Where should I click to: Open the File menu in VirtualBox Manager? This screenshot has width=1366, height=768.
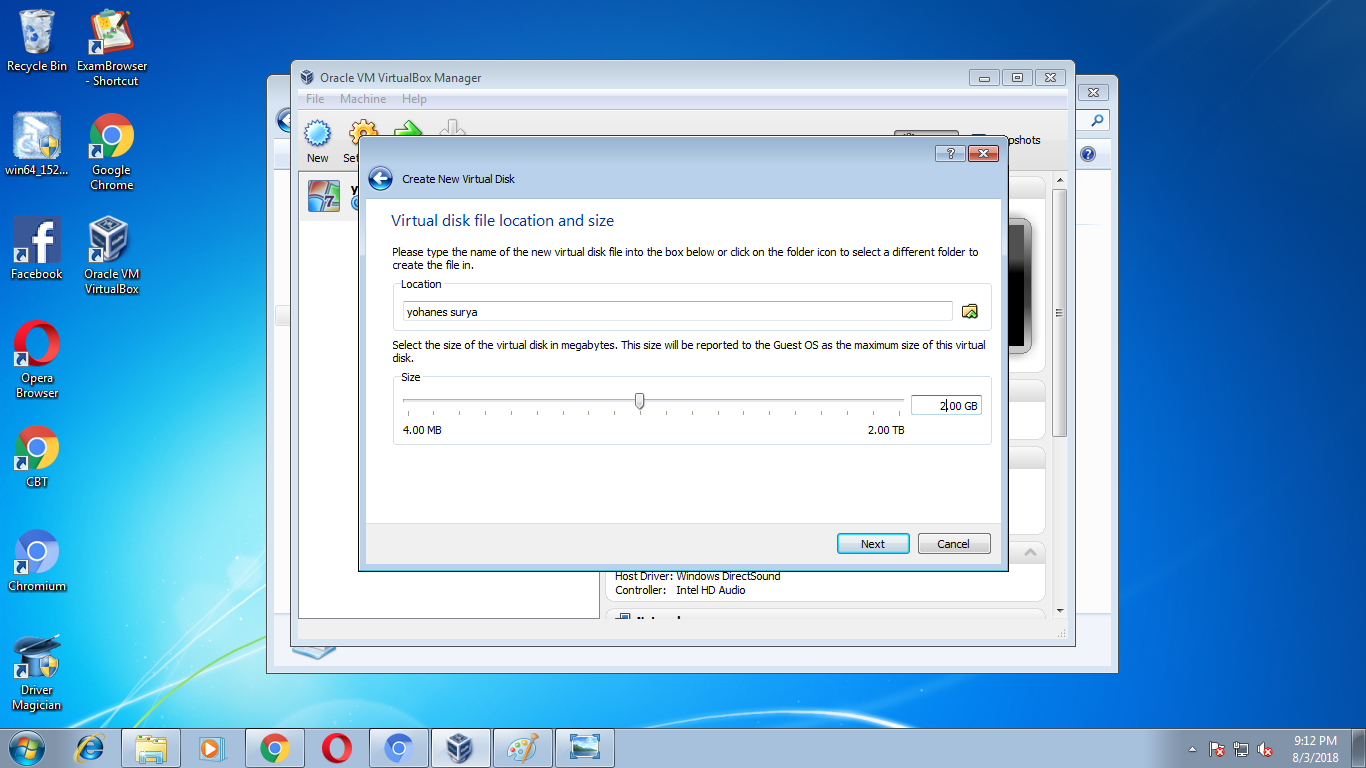click(315, 99)
